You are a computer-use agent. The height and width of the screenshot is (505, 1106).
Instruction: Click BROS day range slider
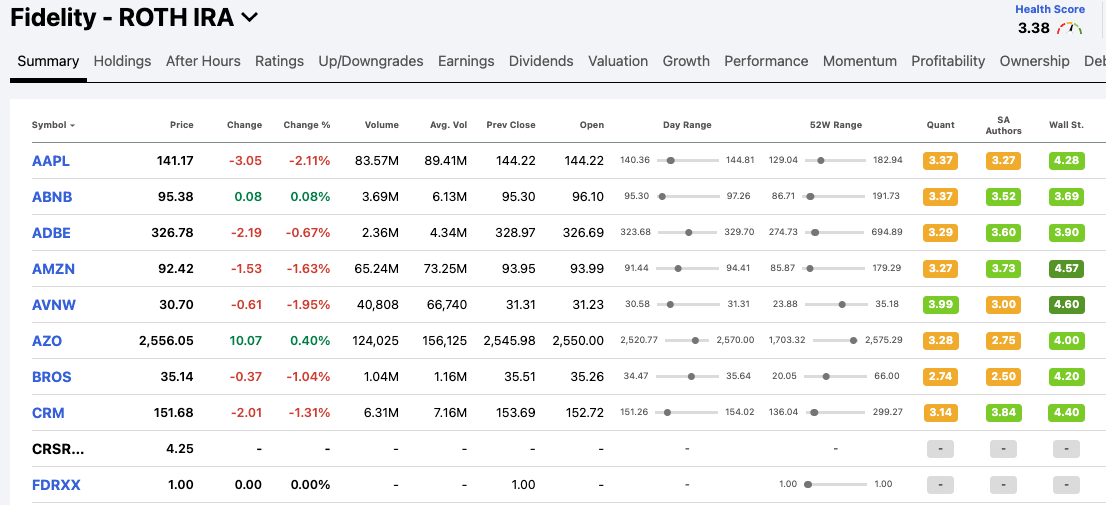pos(688,377)
